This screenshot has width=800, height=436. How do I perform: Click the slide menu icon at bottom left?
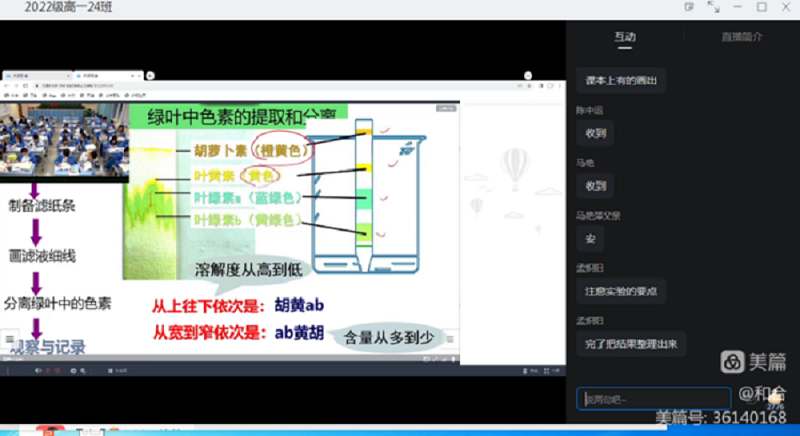[x=8, y=340]
